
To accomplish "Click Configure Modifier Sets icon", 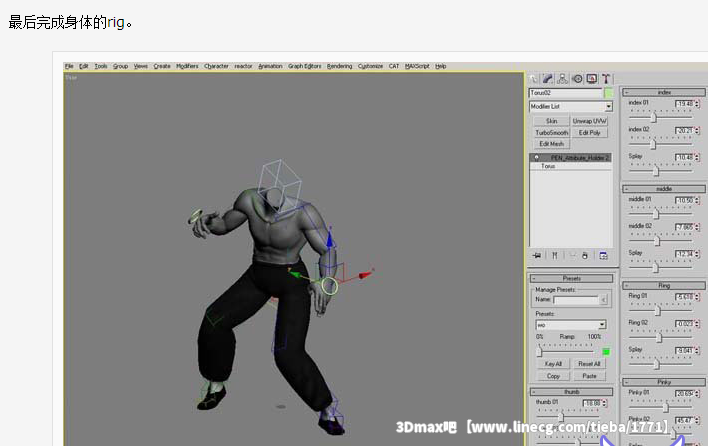I will [603, 255].
